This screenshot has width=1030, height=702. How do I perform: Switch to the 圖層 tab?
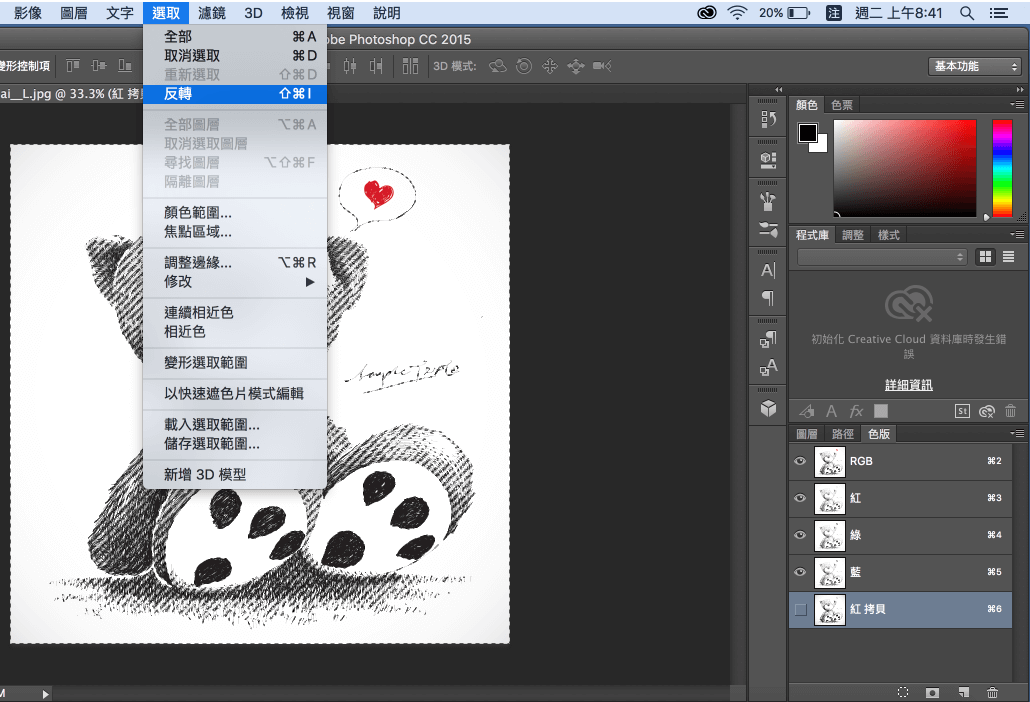click(x=807, y=434)
